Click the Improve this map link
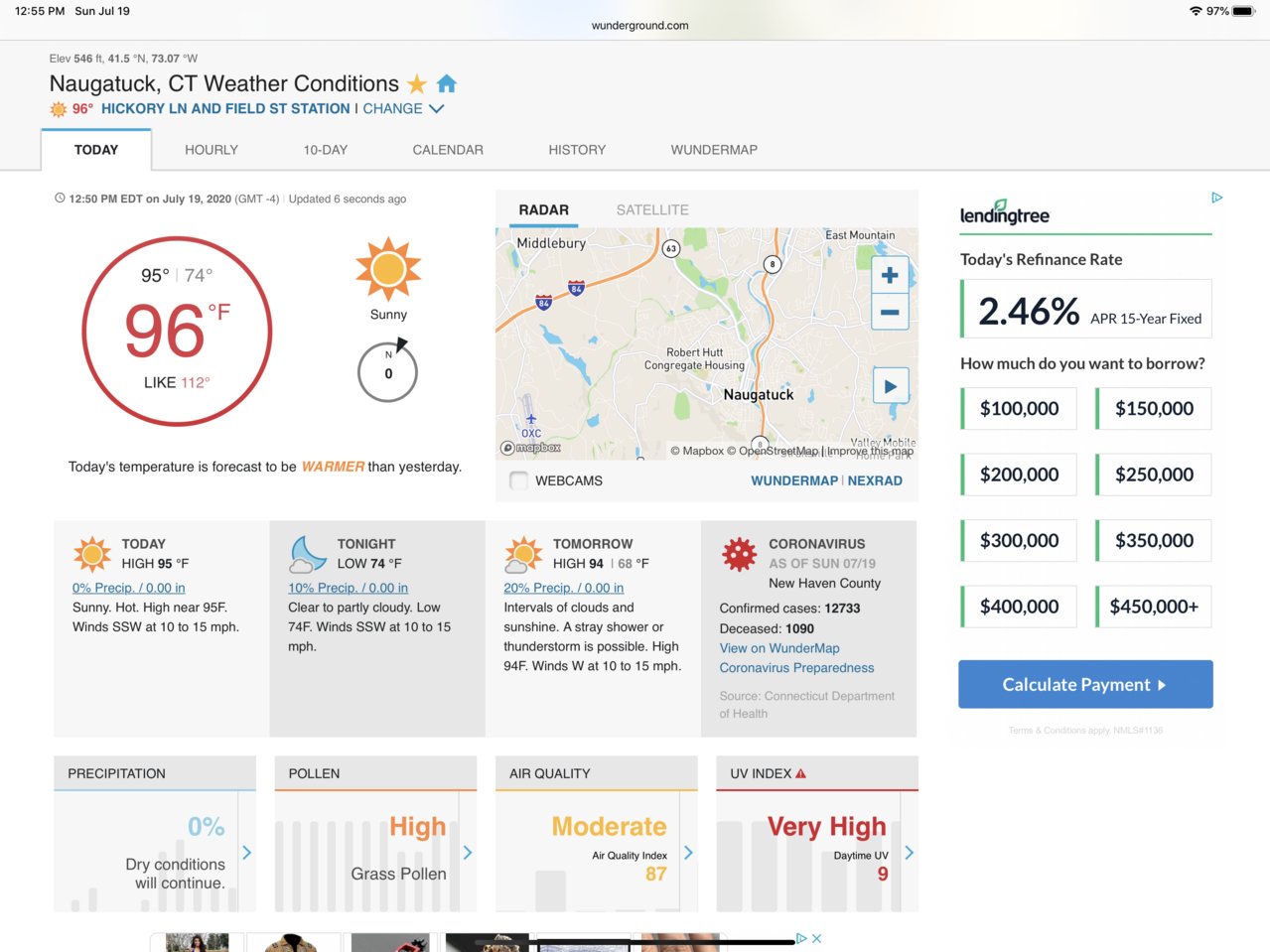Viewport: 1270px width, 952px height. tap(870, 451)
